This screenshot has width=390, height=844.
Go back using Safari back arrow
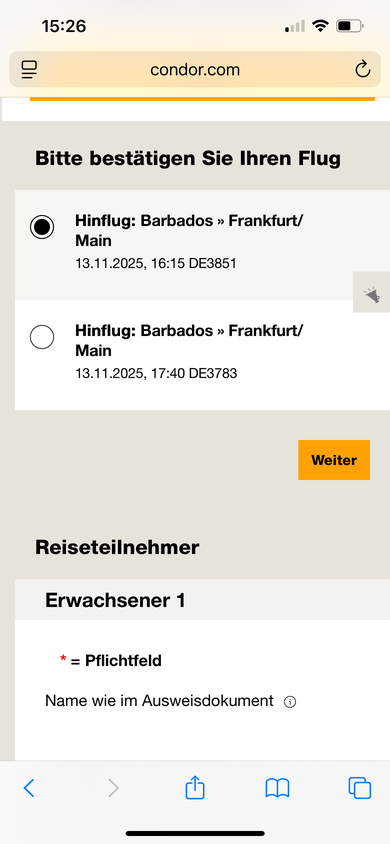point(29,788)
